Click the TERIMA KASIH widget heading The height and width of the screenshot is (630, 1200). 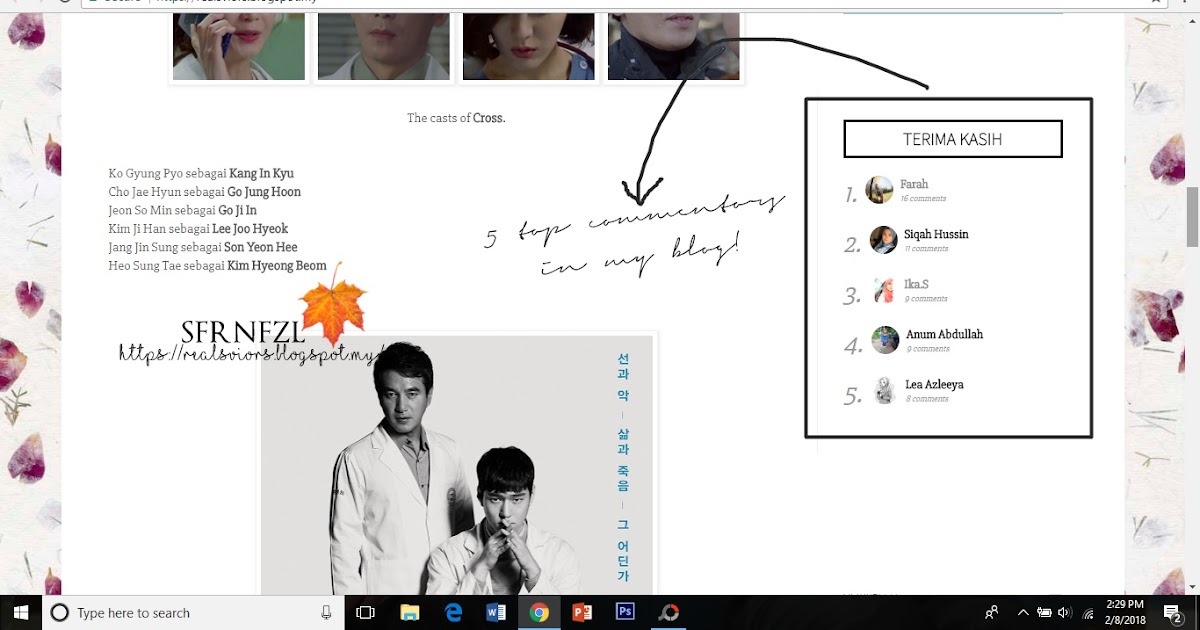click(952, 139)
